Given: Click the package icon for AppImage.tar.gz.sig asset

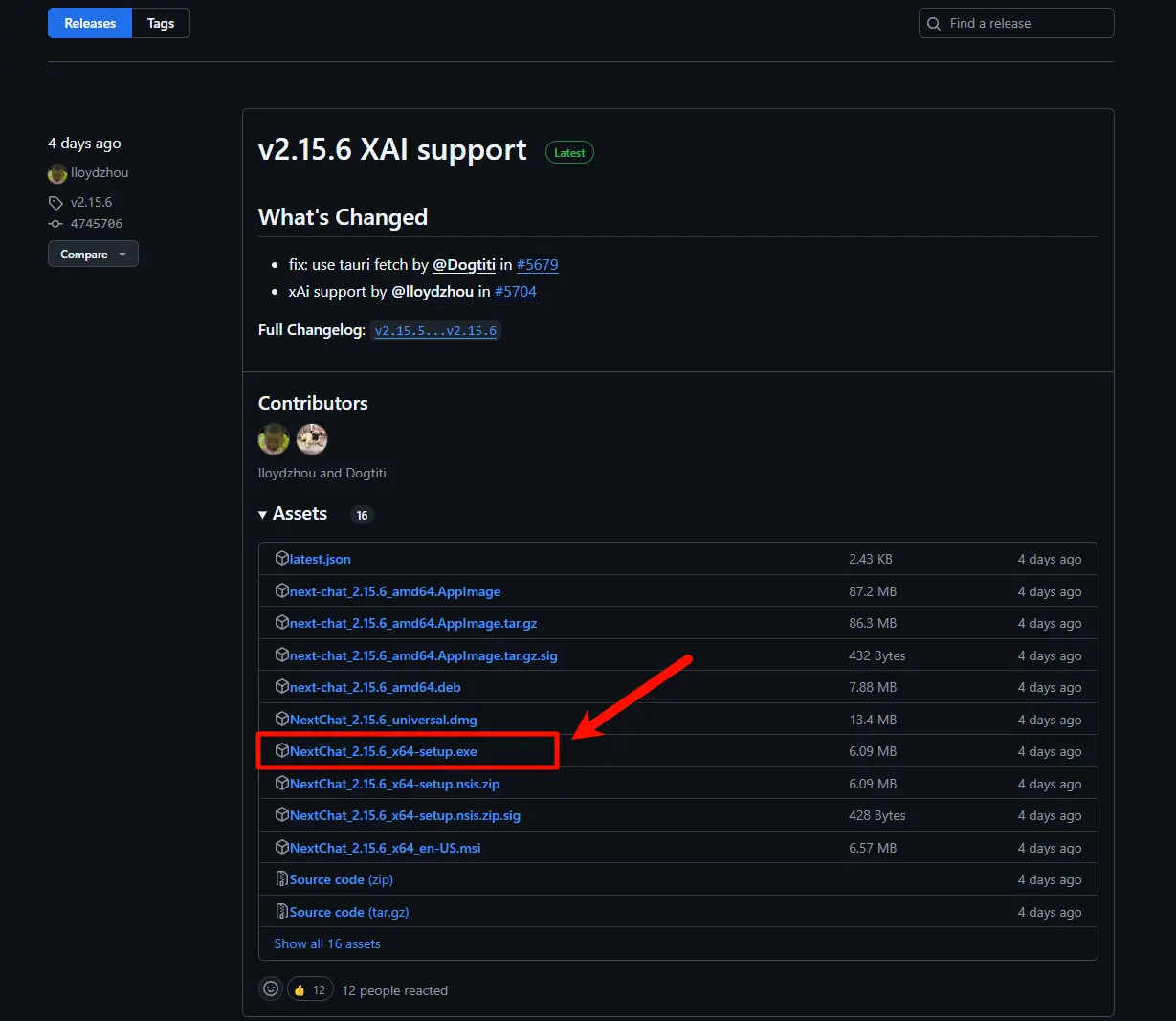Looking at the screenshot, I should 282,655.
